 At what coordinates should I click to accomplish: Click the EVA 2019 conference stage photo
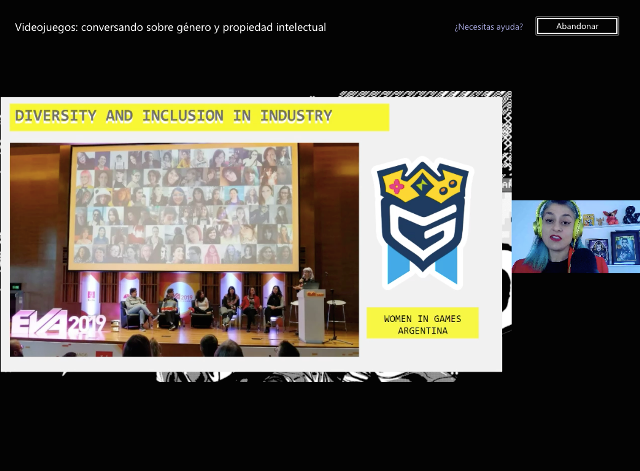coord(184,250)
